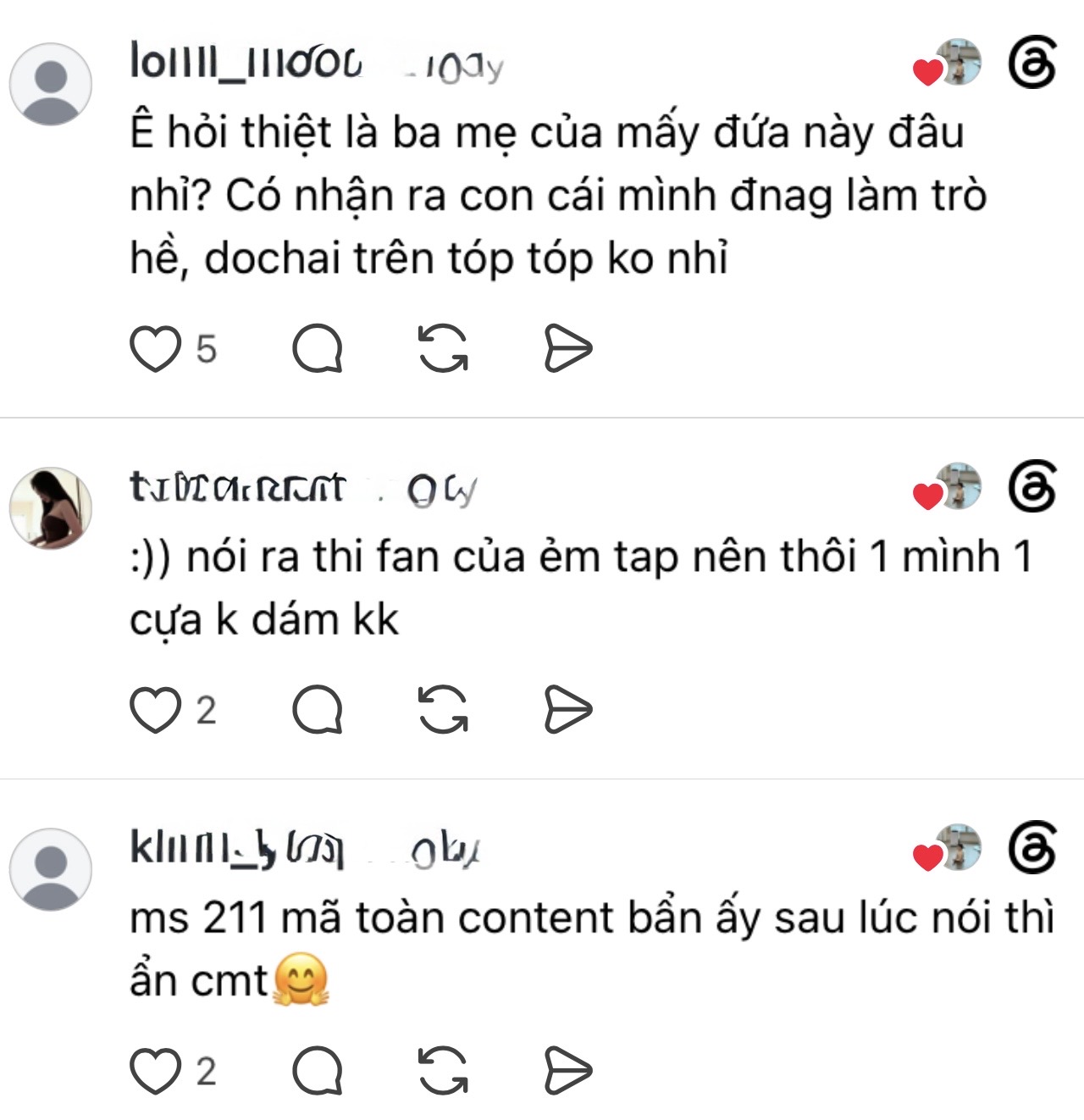Reply to the comment mentioning 'tóp tóp'
The height and width of the screenshot is (1120, 1084).
pyautogui.click(x=318, y=348)
